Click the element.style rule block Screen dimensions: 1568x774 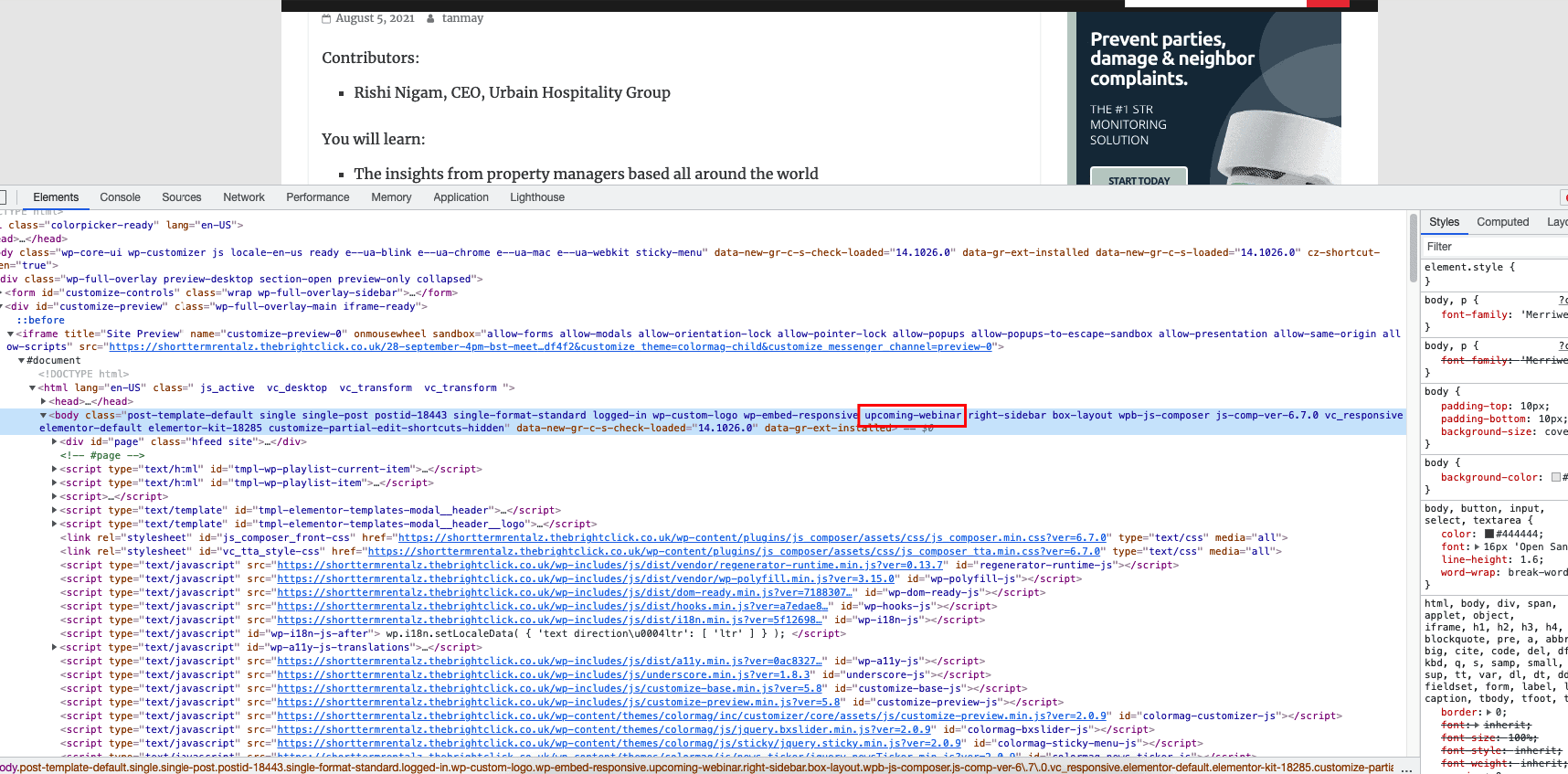point(1495,274)
